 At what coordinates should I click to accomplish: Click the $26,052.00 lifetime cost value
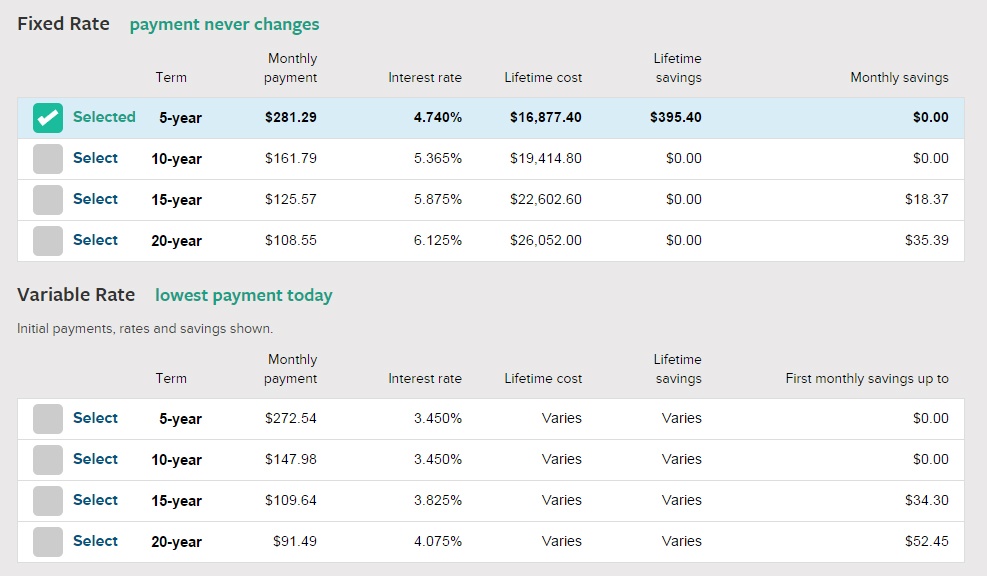click(x=545, y=240)
